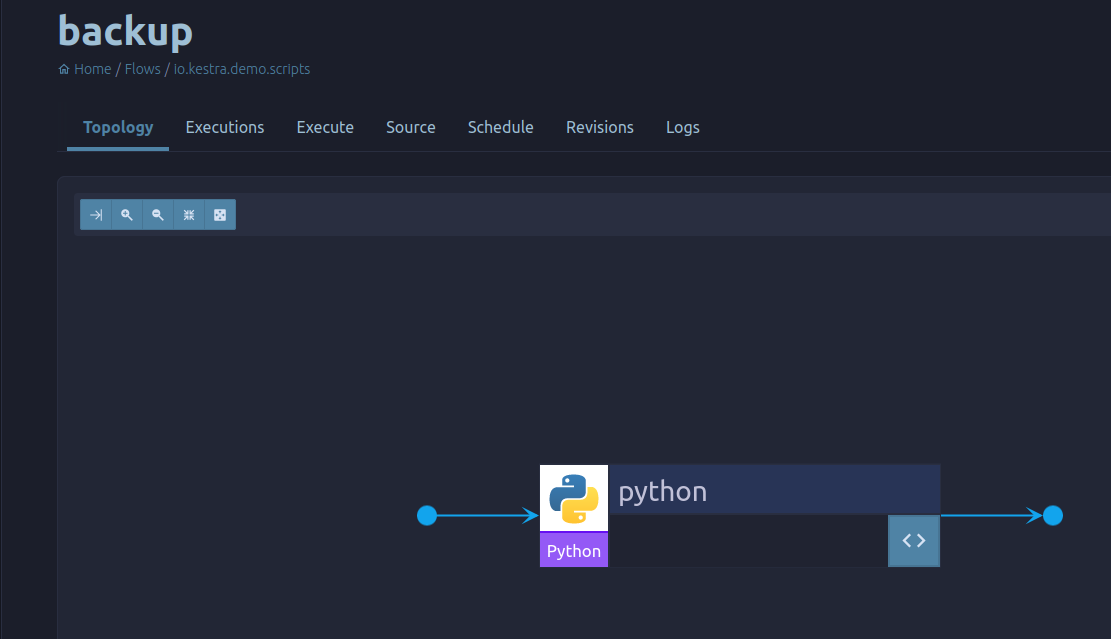
Task: Click the Python logo on the task node
Action: 574,498
